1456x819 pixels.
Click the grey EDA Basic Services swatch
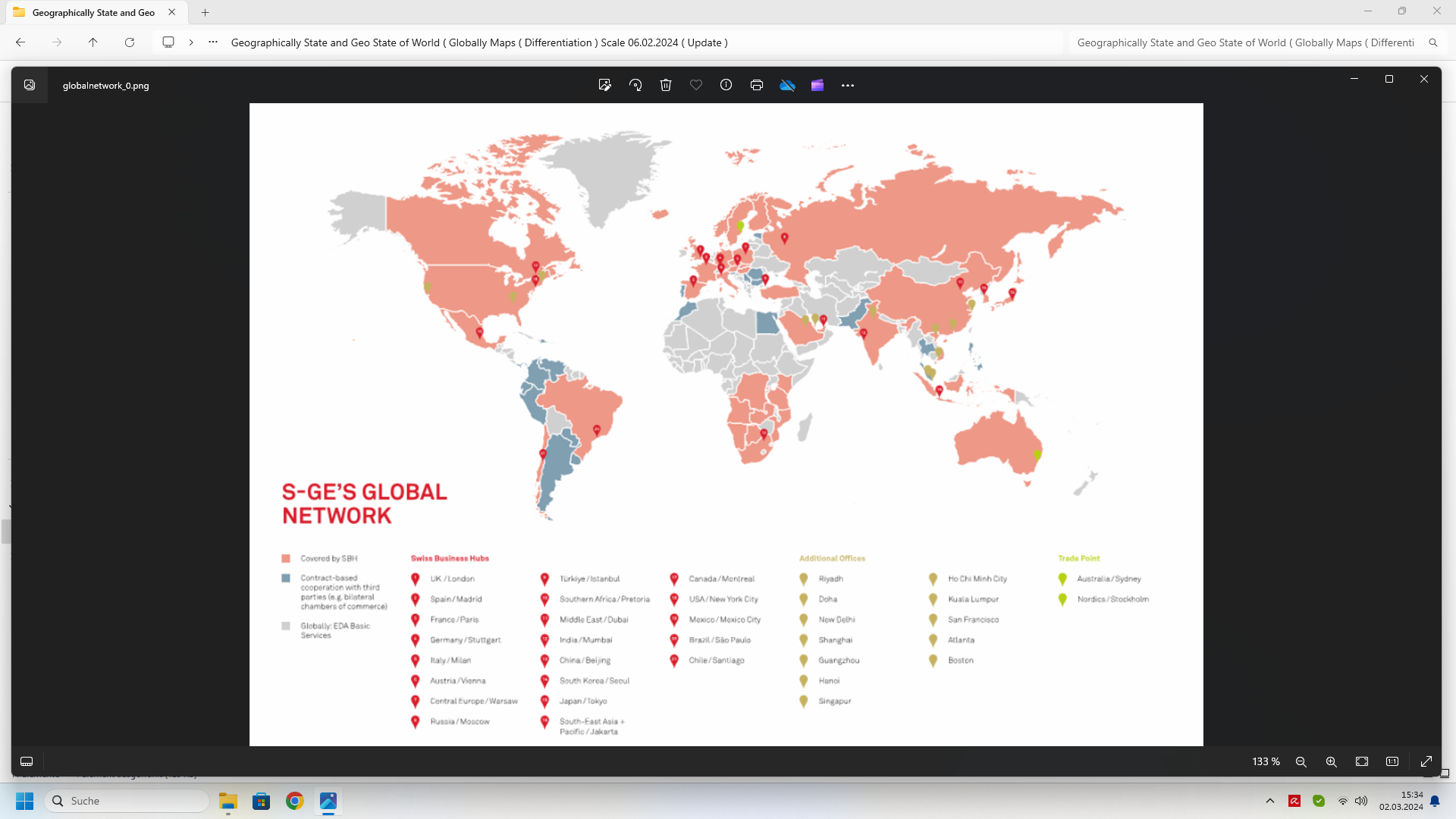[x=286, y=626]
